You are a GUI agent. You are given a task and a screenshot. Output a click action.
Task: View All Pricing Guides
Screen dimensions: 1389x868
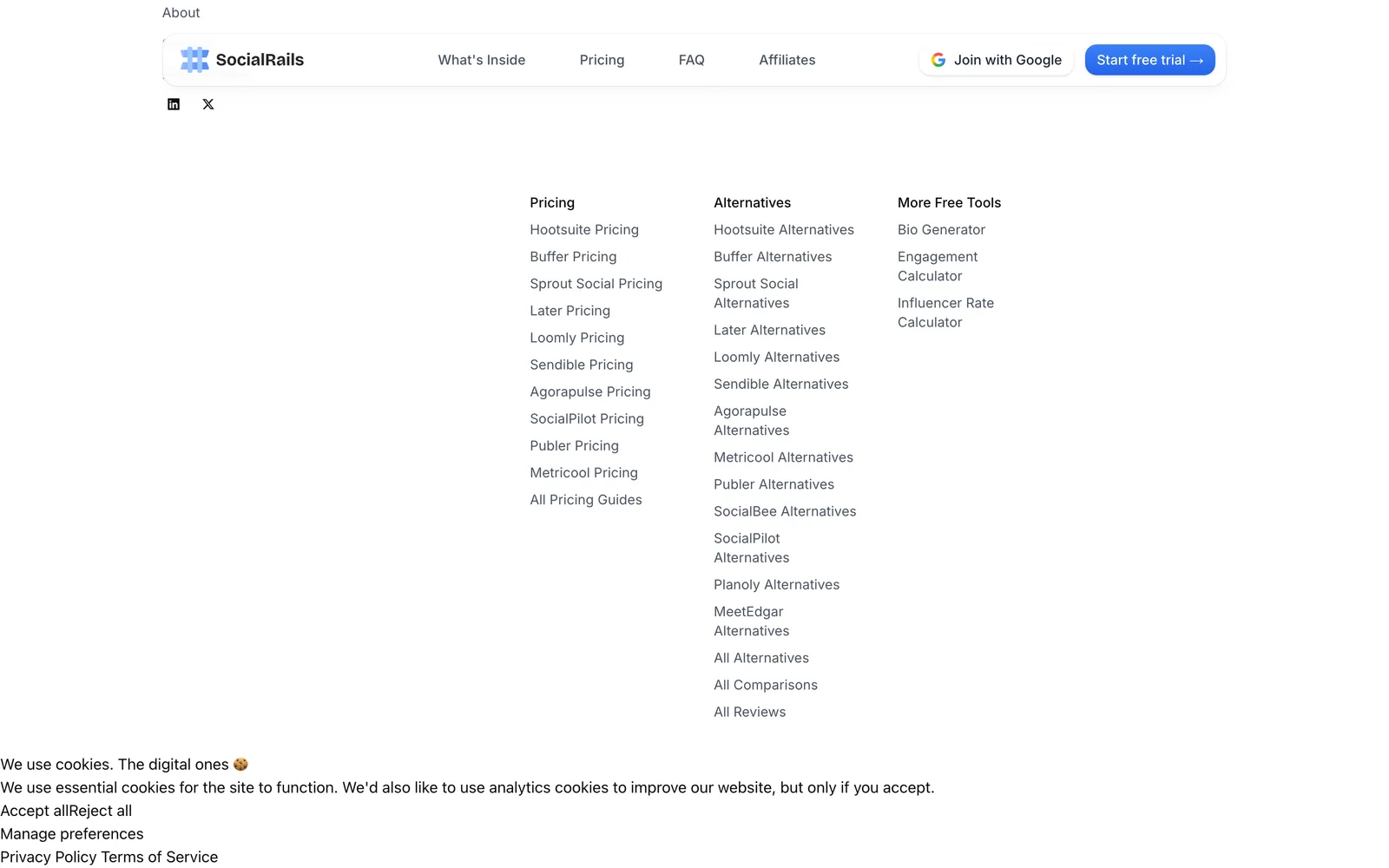click(586, 500)
